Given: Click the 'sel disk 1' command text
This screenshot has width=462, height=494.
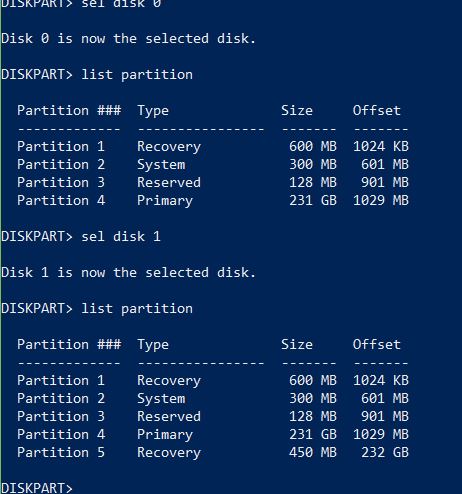Looking at the screenshot, I should coord(121,236).
